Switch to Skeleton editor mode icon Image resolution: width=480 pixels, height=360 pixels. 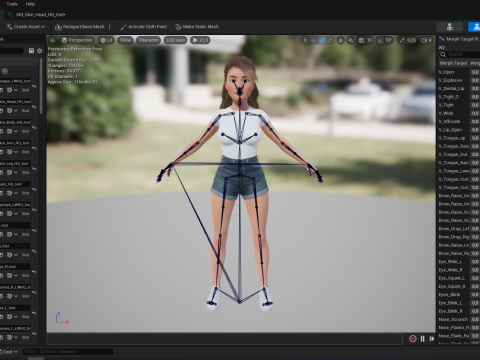coord(450,27)
